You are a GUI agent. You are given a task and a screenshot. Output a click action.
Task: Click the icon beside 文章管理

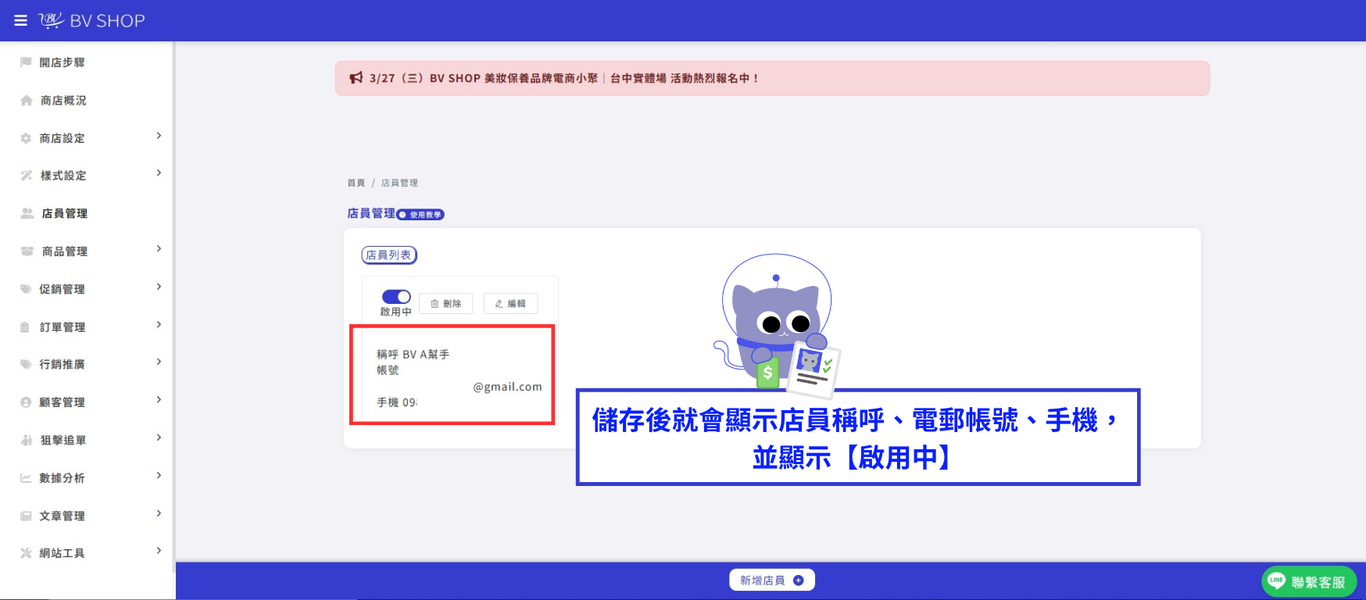coord(26,516)
